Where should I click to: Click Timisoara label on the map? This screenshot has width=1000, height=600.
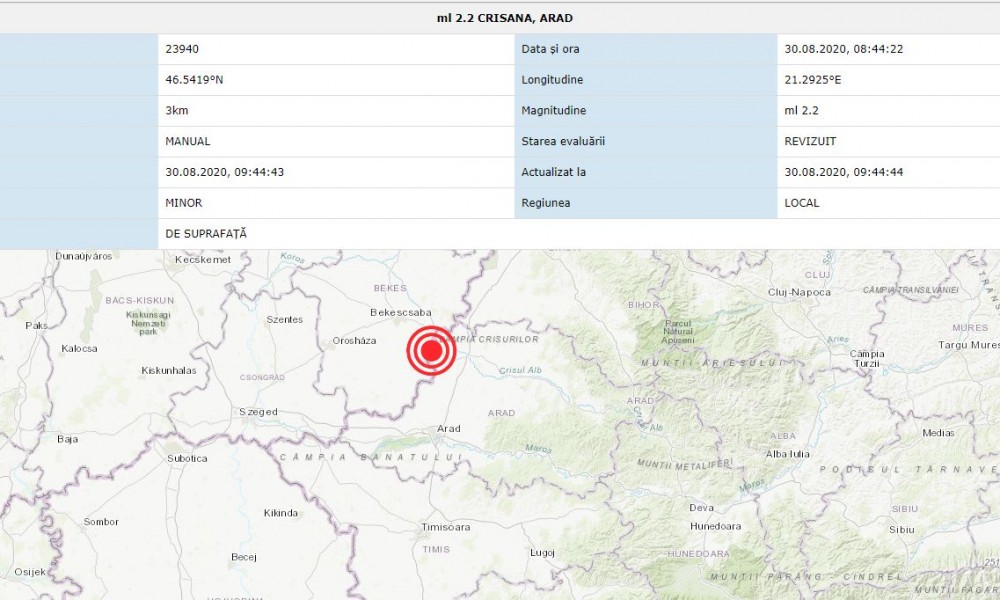pyautogui.click(x=446, y=527)
